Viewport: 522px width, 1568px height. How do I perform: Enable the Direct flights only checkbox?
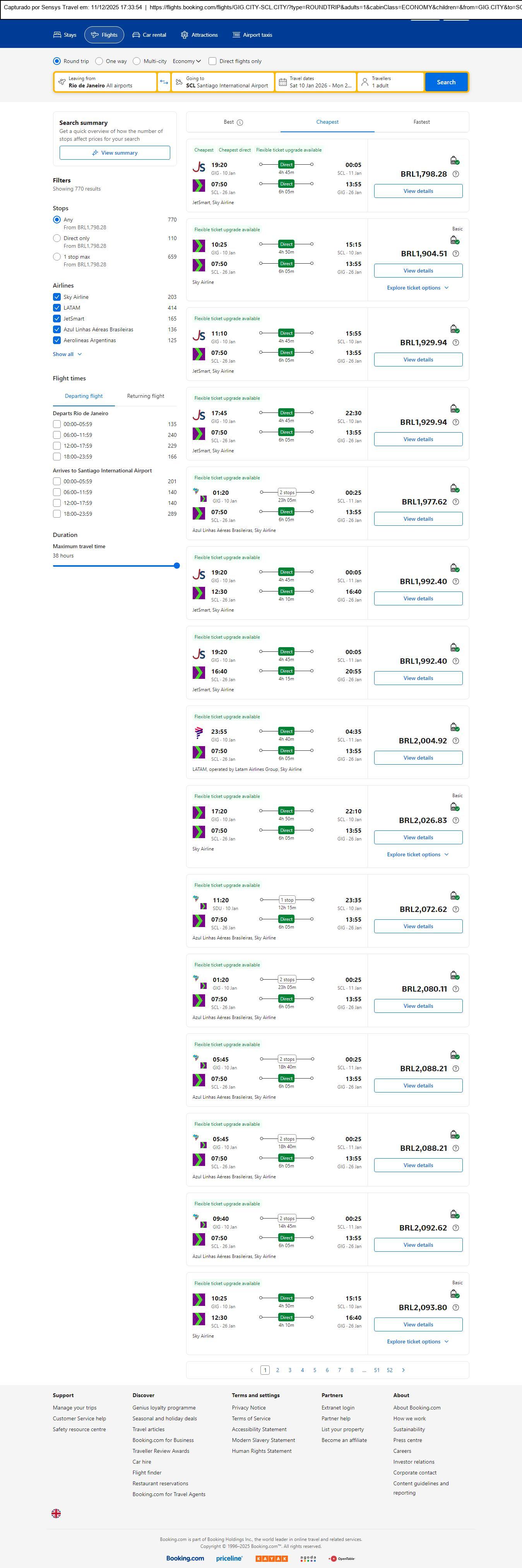coord(212,61)
